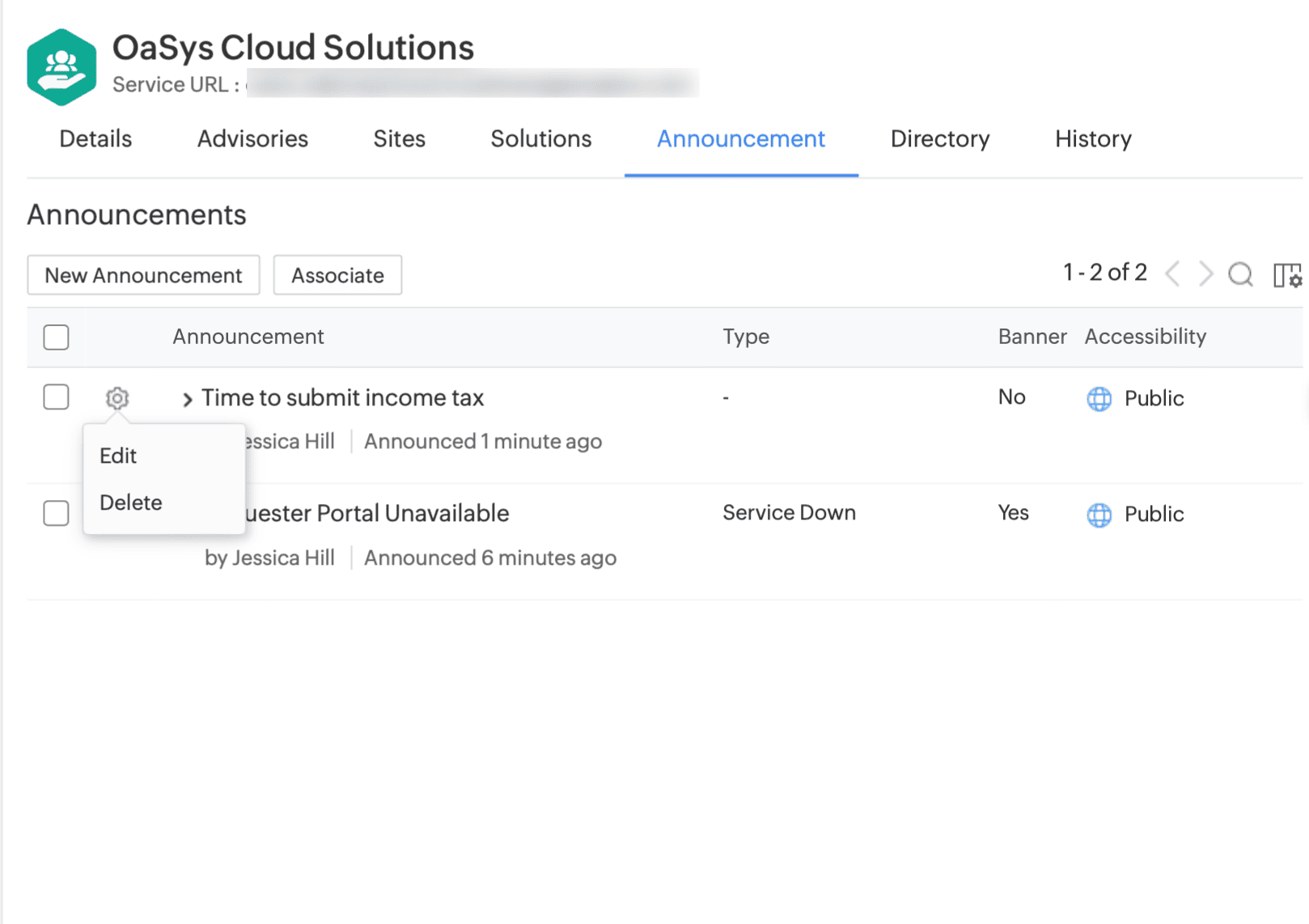Go to next page arrow

(x=1205, y=274)
